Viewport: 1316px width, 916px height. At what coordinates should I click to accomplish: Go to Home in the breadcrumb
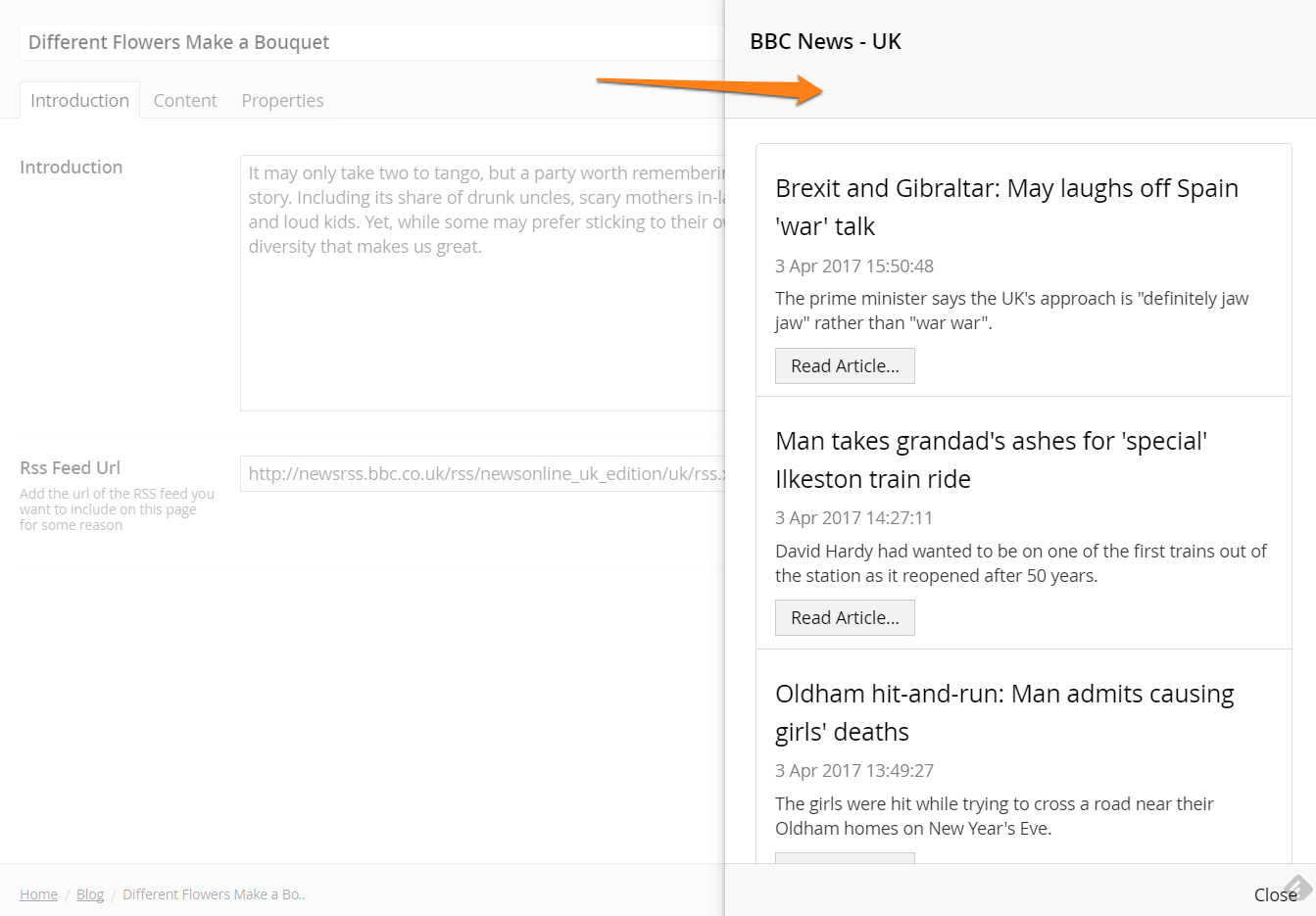[38, 893]
